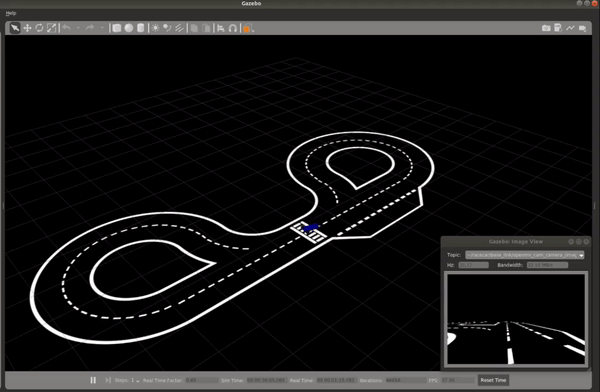Pause the simulation

(x=93, y=380)
